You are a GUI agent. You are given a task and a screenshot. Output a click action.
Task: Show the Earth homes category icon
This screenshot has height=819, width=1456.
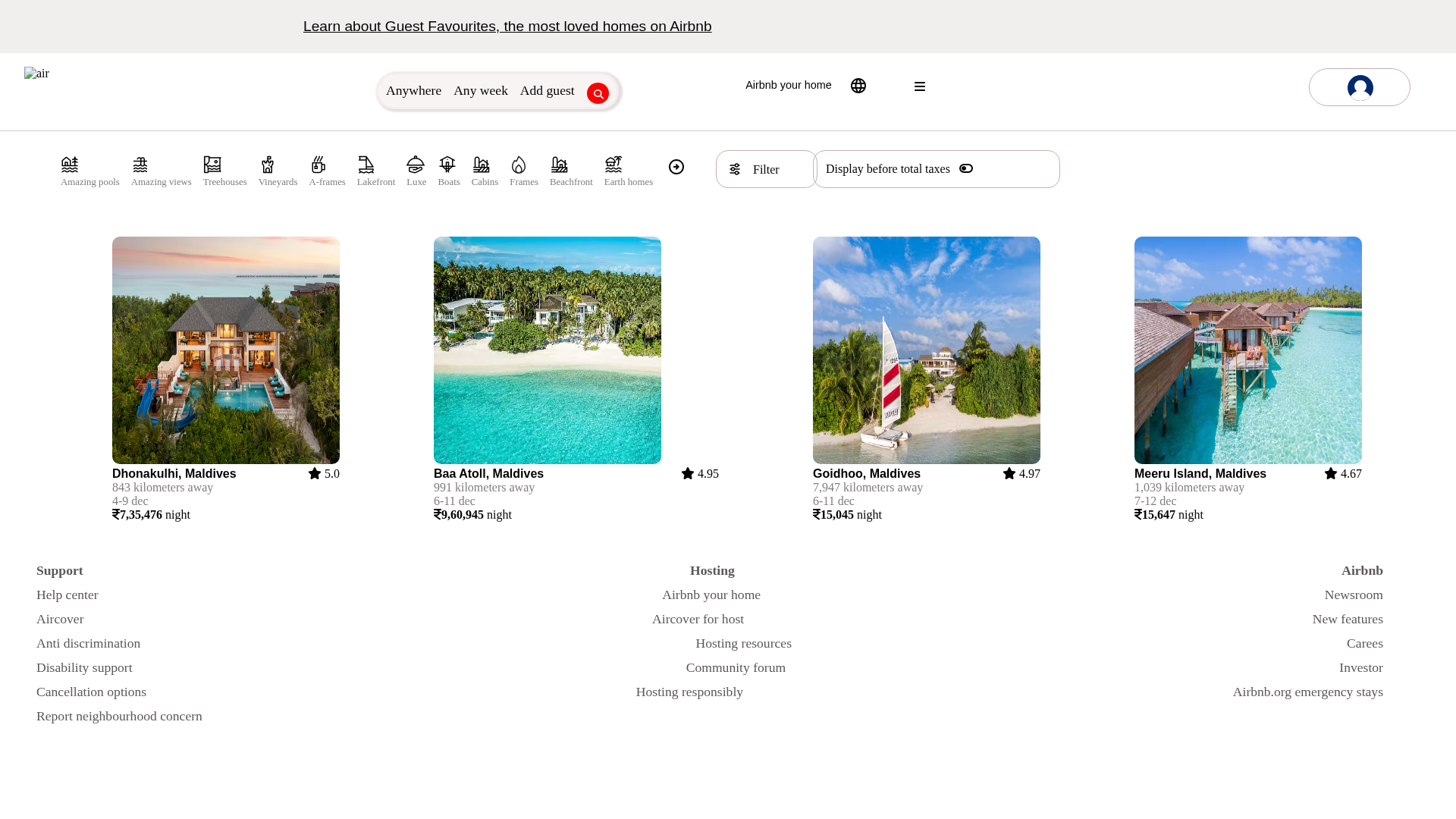pos(613,165)
